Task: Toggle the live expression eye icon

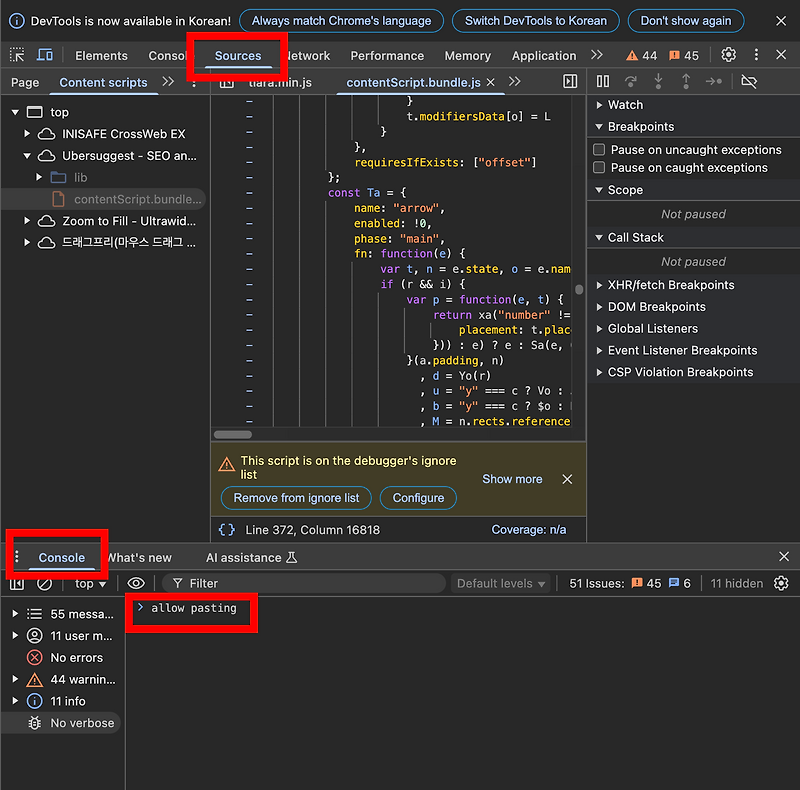Action: coord(136,583)
